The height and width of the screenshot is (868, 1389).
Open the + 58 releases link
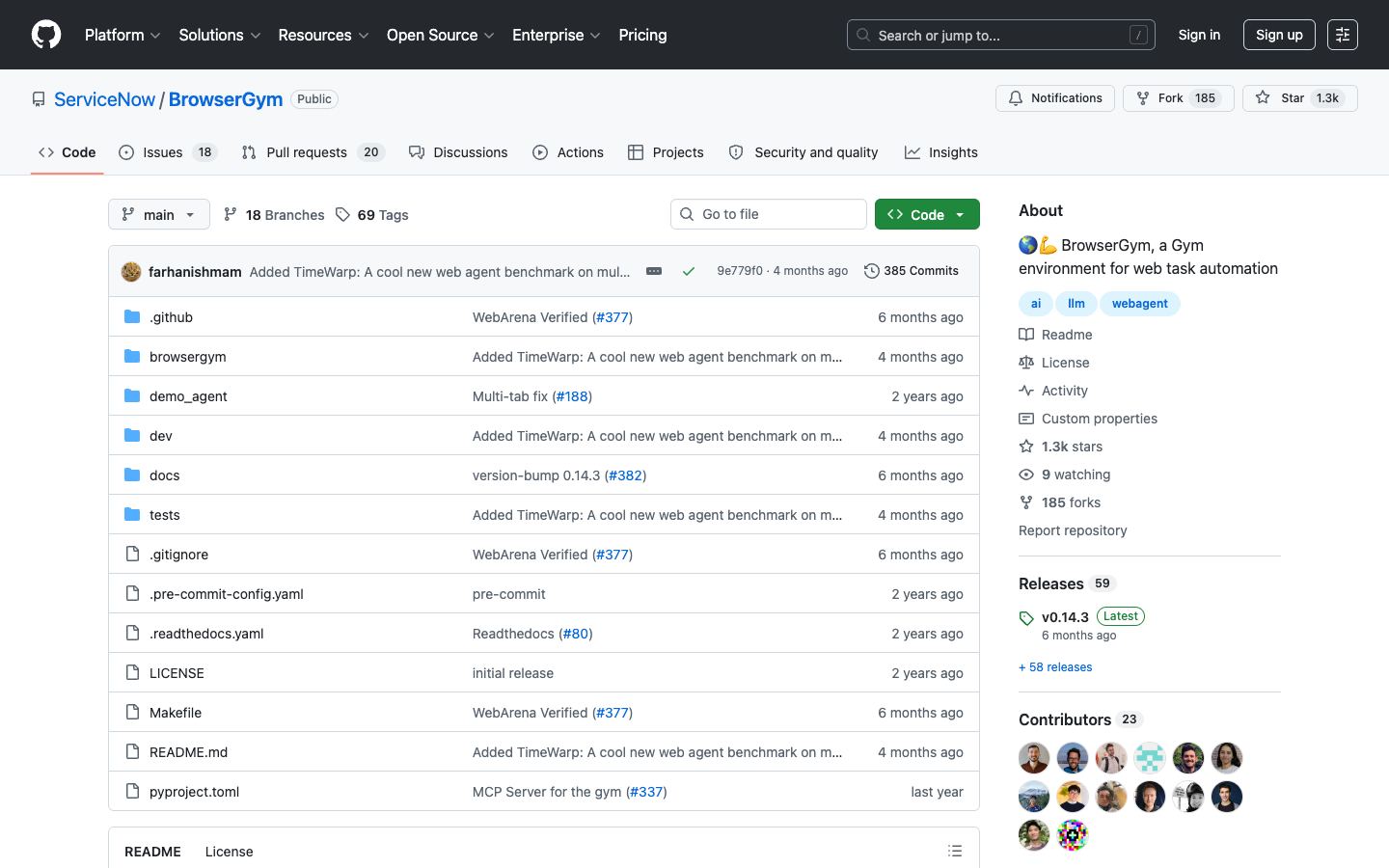coord(1055,667)
